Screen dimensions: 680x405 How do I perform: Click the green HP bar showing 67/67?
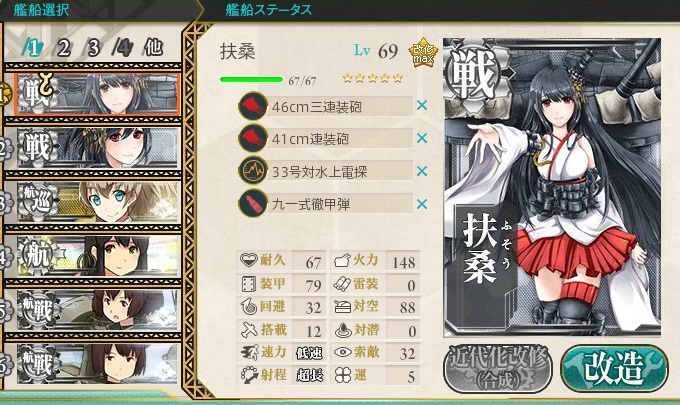(x=252, y=79)
